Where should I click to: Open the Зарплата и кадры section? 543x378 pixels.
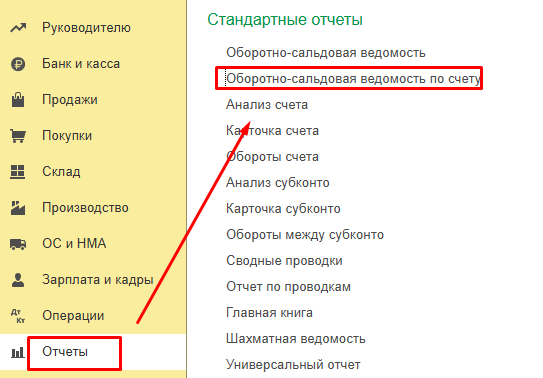click(x=98, y=280)
